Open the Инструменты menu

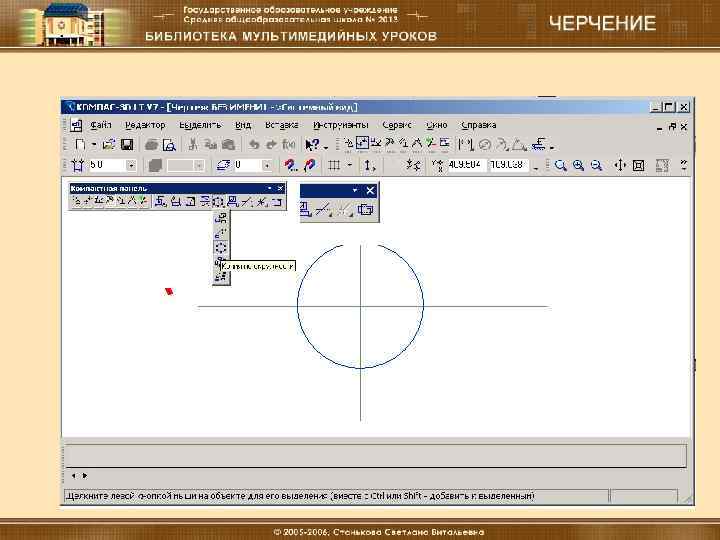(340, 125)
